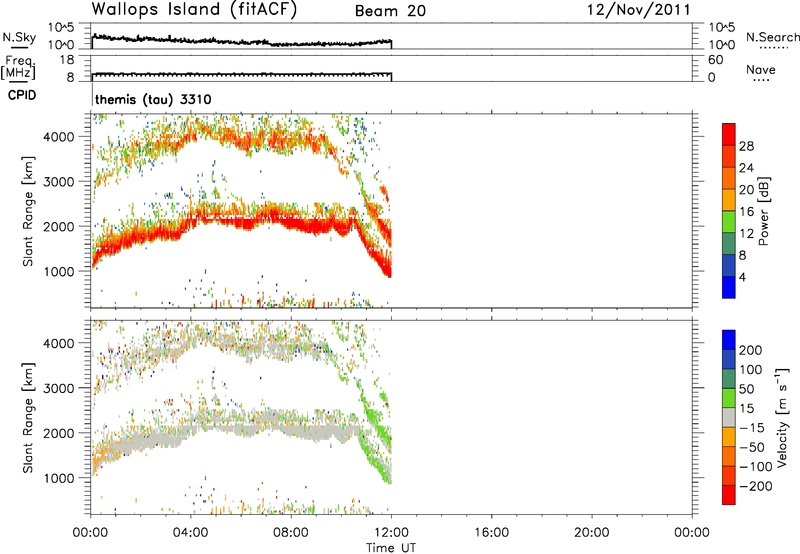Click "Slant Range [km]" on the power panel
The image size is (800, 554).
click(28, 211)
